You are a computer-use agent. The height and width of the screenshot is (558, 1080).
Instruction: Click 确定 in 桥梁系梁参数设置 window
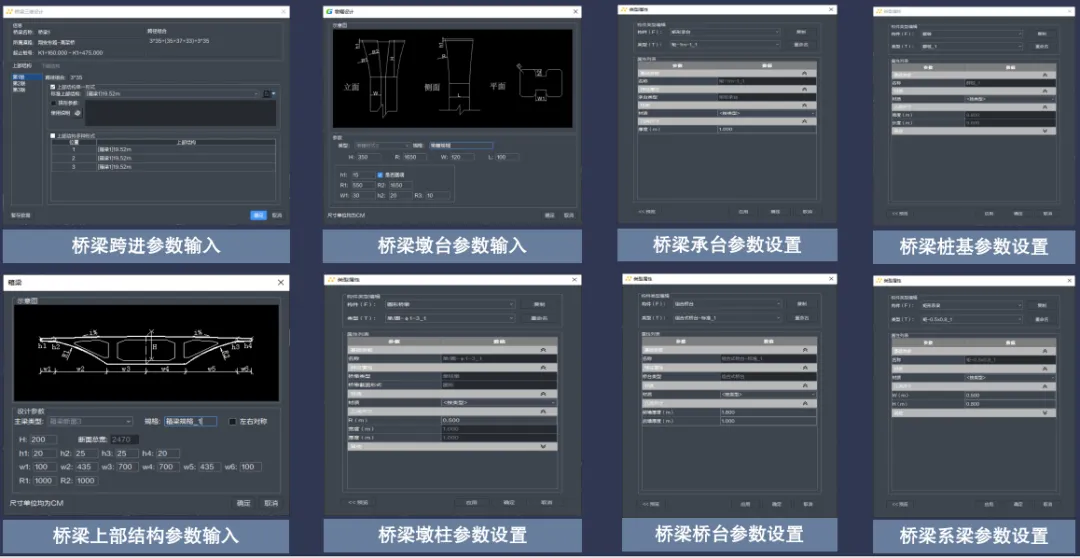pyautogui.click(x=1018, y=505)
